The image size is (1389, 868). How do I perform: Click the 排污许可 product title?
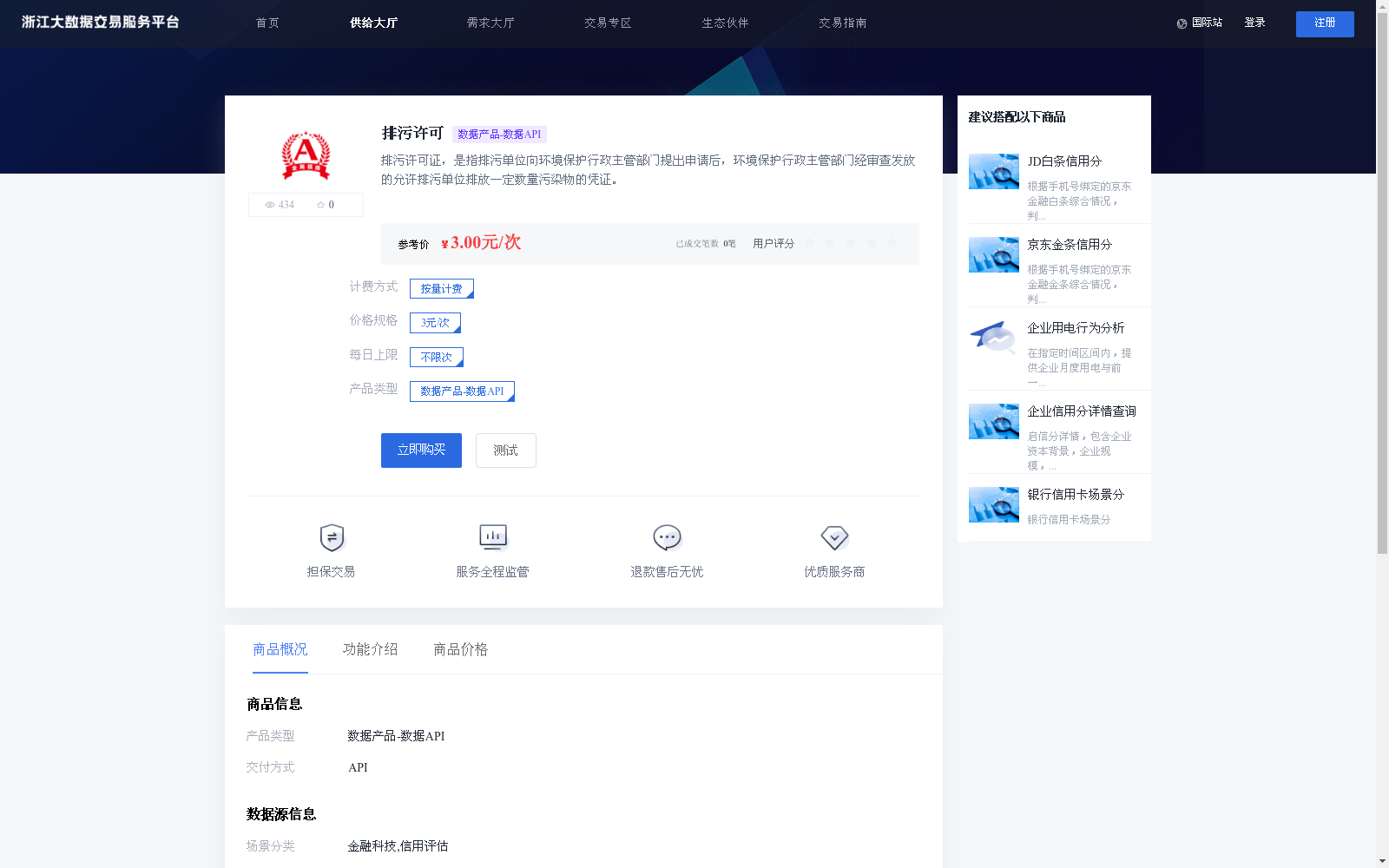pos(412,133)
